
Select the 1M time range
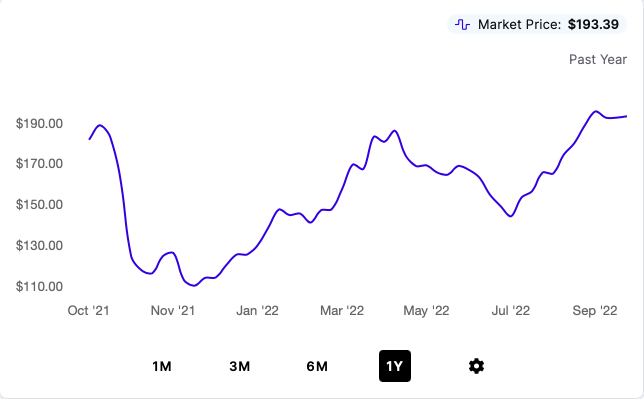(x=162, y=366)
